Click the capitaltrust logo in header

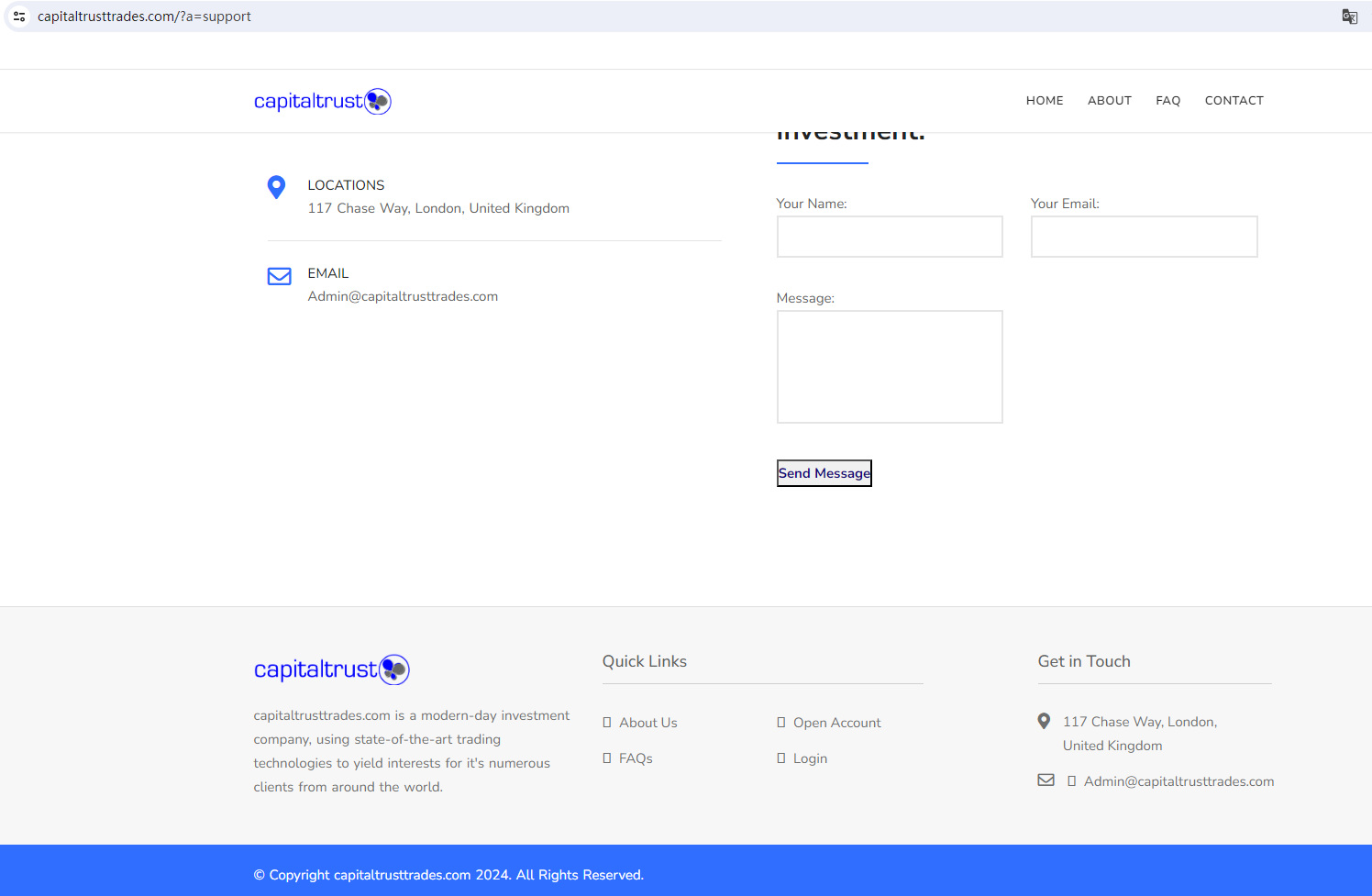point(322,101)
